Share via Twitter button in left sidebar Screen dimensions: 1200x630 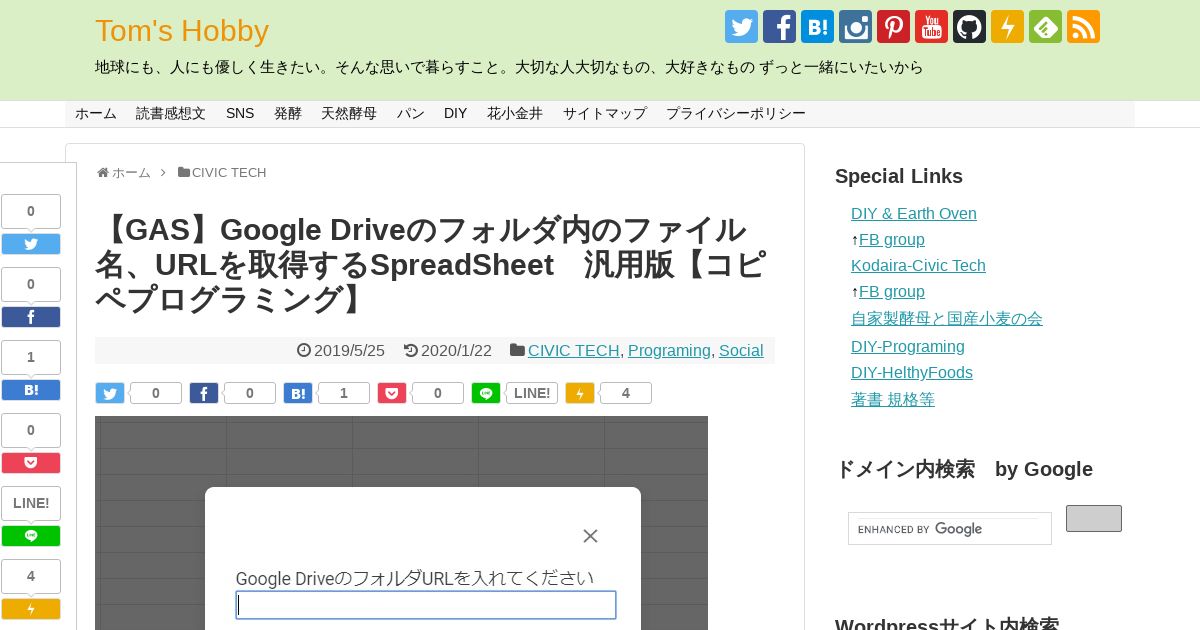click(x=31, y=244)
